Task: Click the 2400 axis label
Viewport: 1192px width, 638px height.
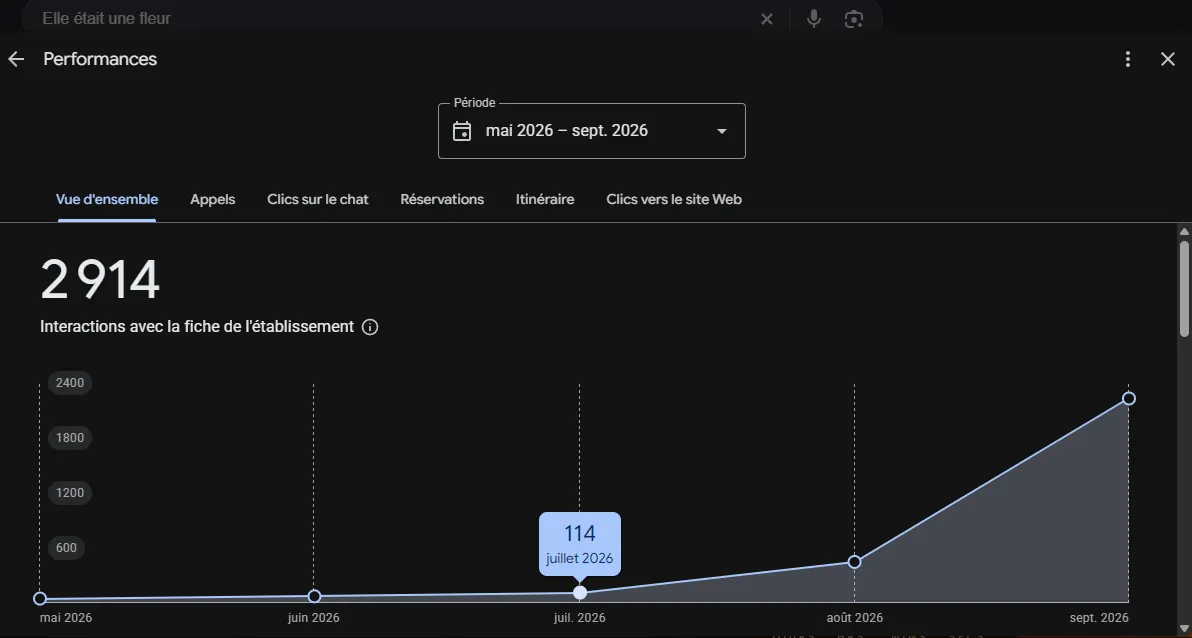Action: pos(70,382)
